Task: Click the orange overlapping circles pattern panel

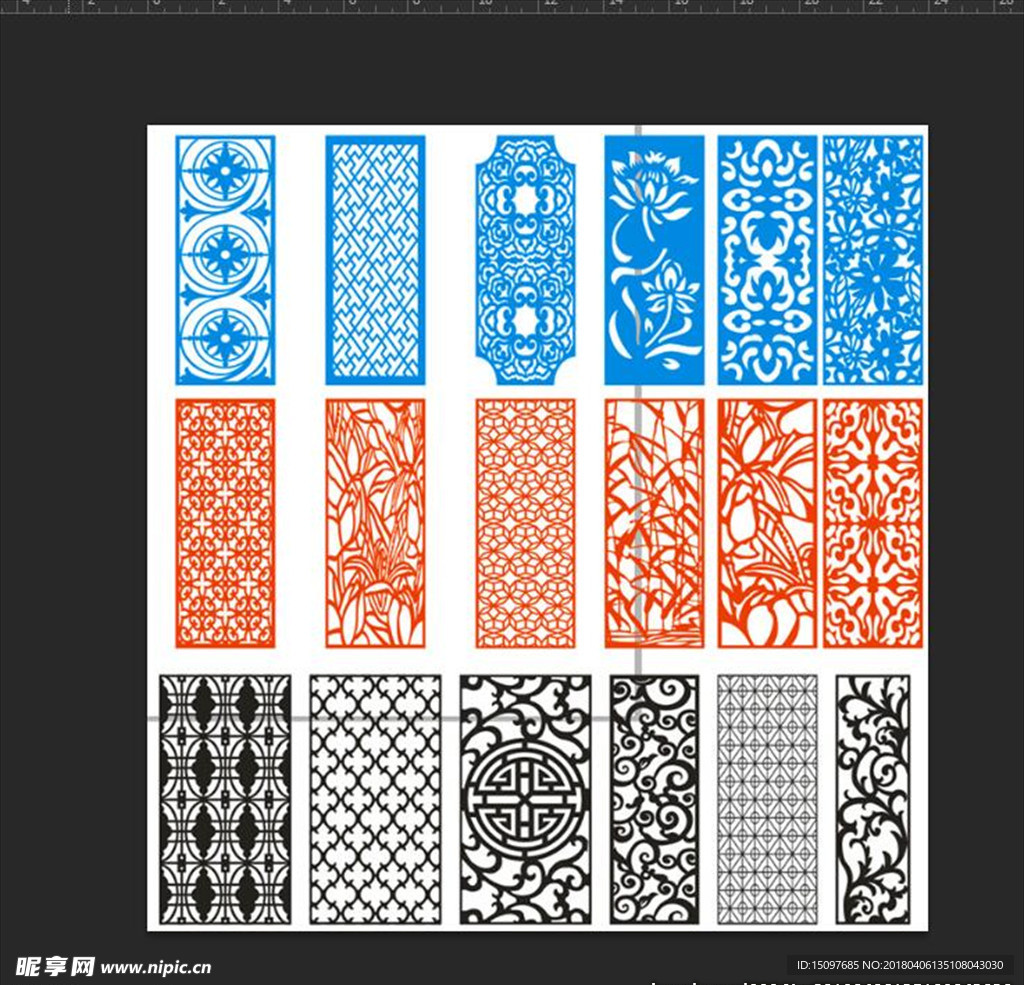Action: [526, 523]
